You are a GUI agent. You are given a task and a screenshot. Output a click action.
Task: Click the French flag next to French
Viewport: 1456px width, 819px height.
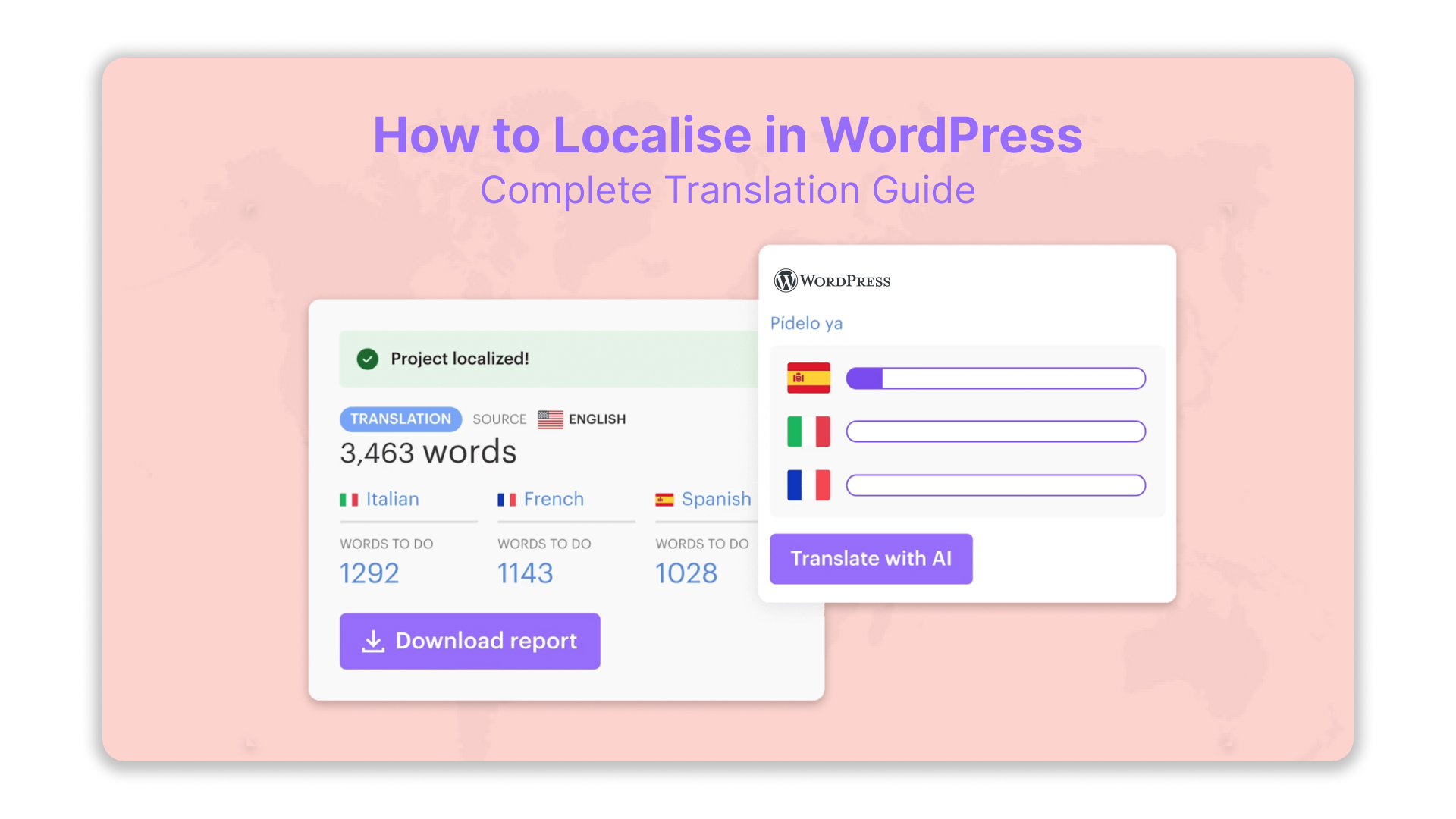(x=507, y=499)
